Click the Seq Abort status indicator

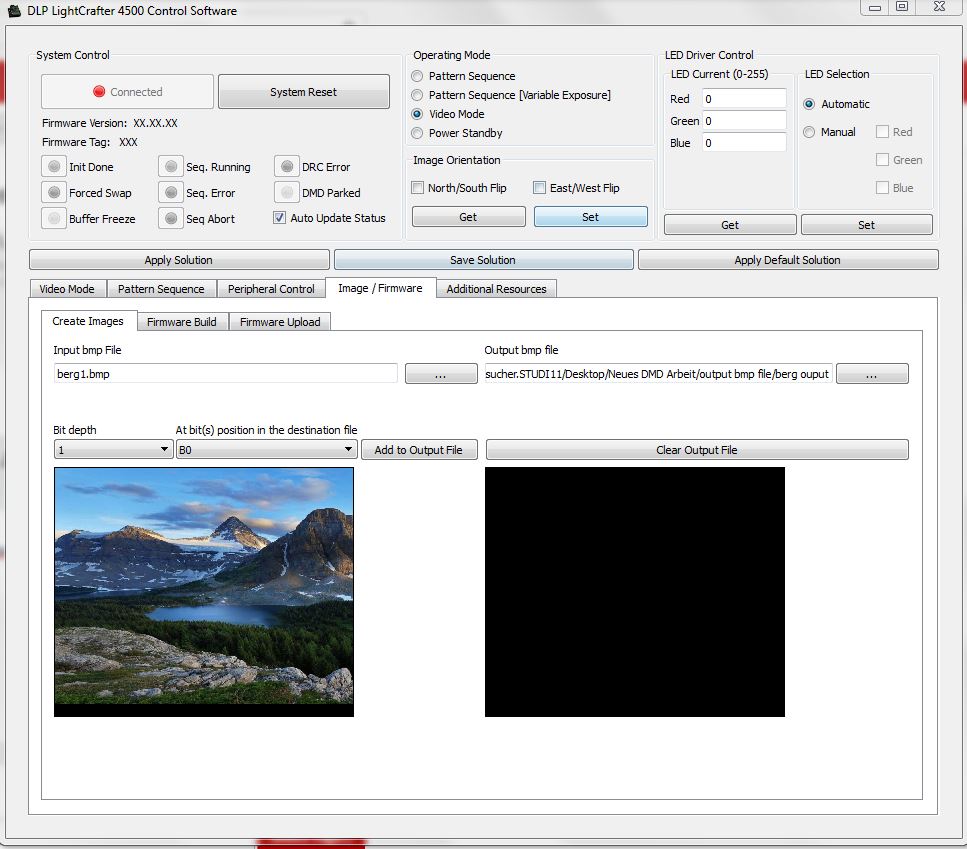coord(171,218)
